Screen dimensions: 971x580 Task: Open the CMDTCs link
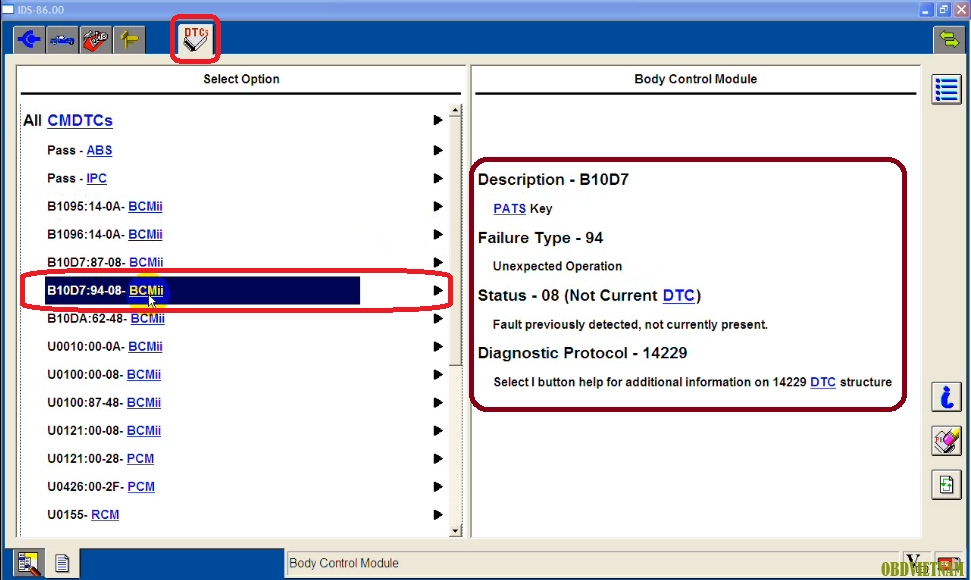click(x=80, y=120)
